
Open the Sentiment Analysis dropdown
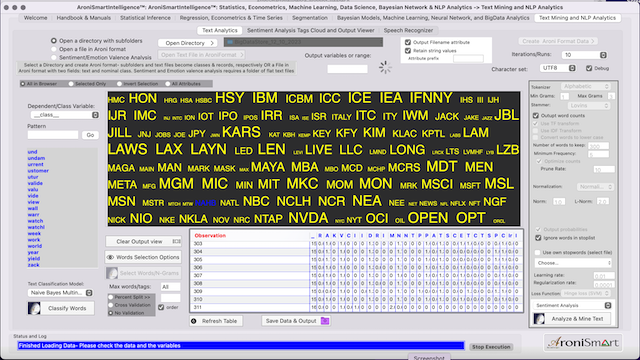(x=573, y=305)
